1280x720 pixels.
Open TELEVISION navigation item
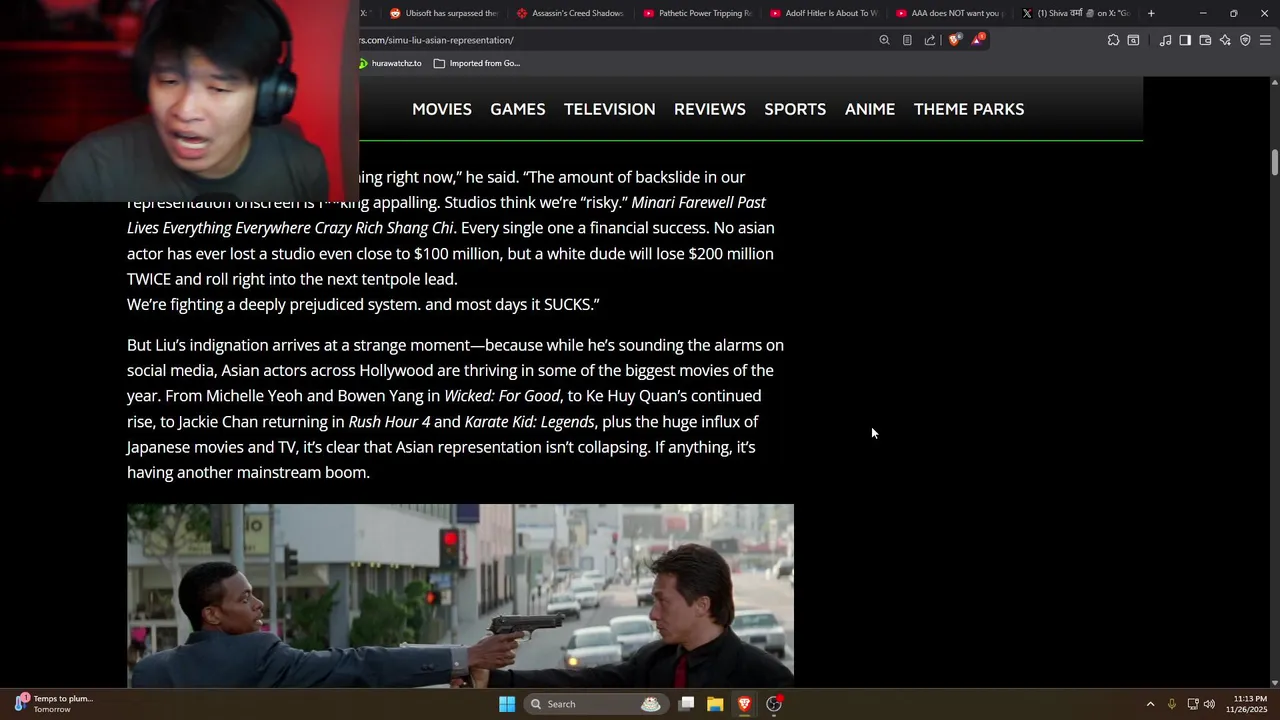610,109
